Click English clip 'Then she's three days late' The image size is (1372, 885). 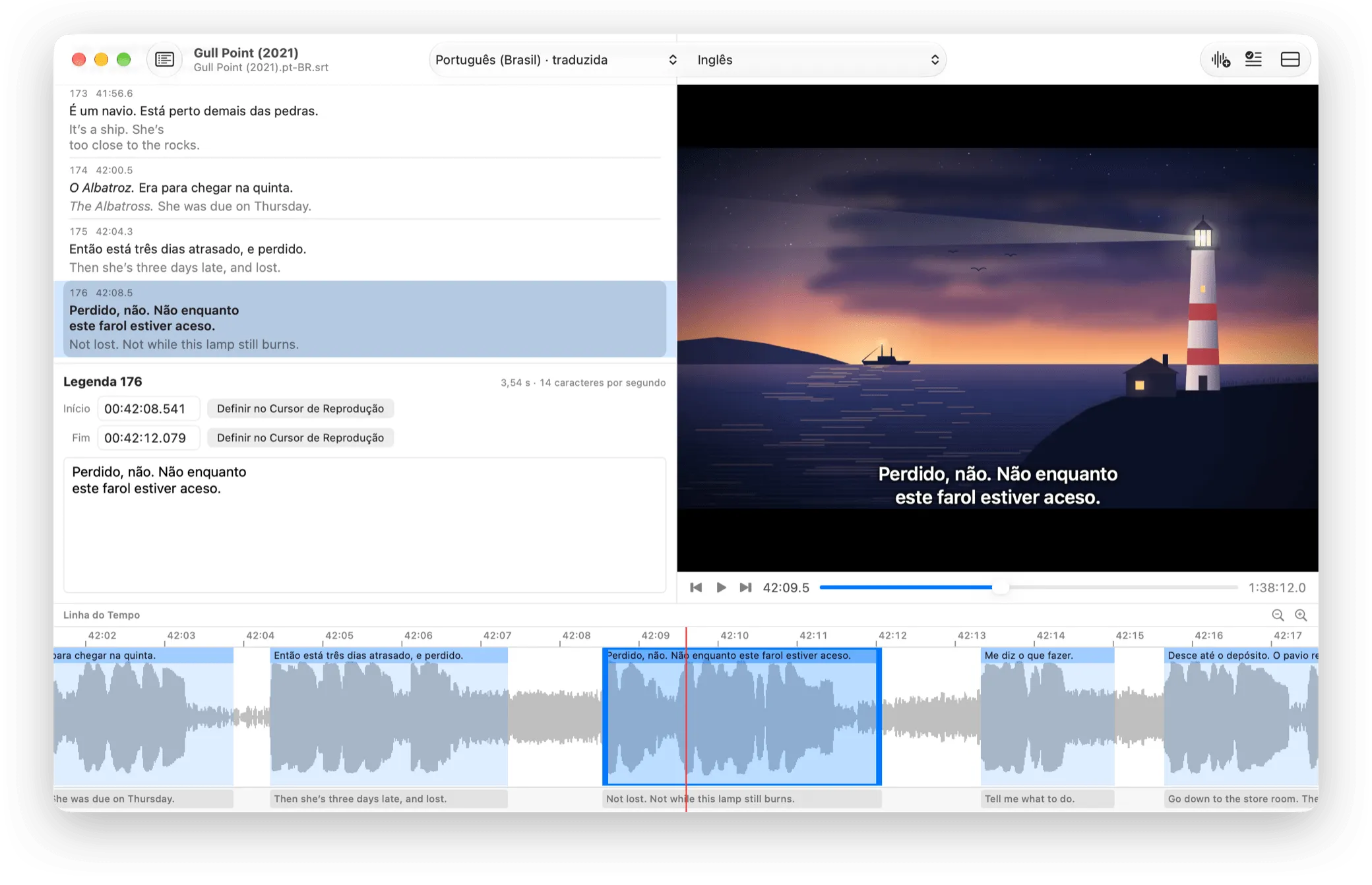coord(389,799)
